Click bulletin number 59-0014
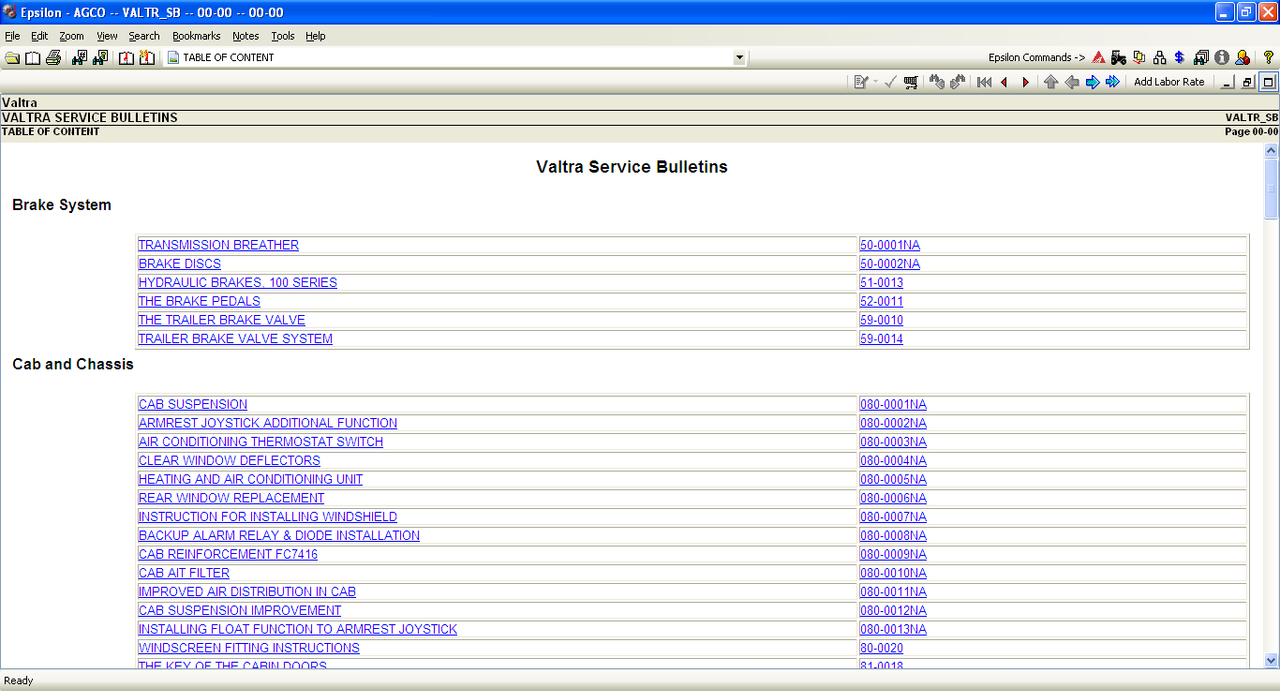The height and width of the screenshot is (691, 1280). [882, 339]
